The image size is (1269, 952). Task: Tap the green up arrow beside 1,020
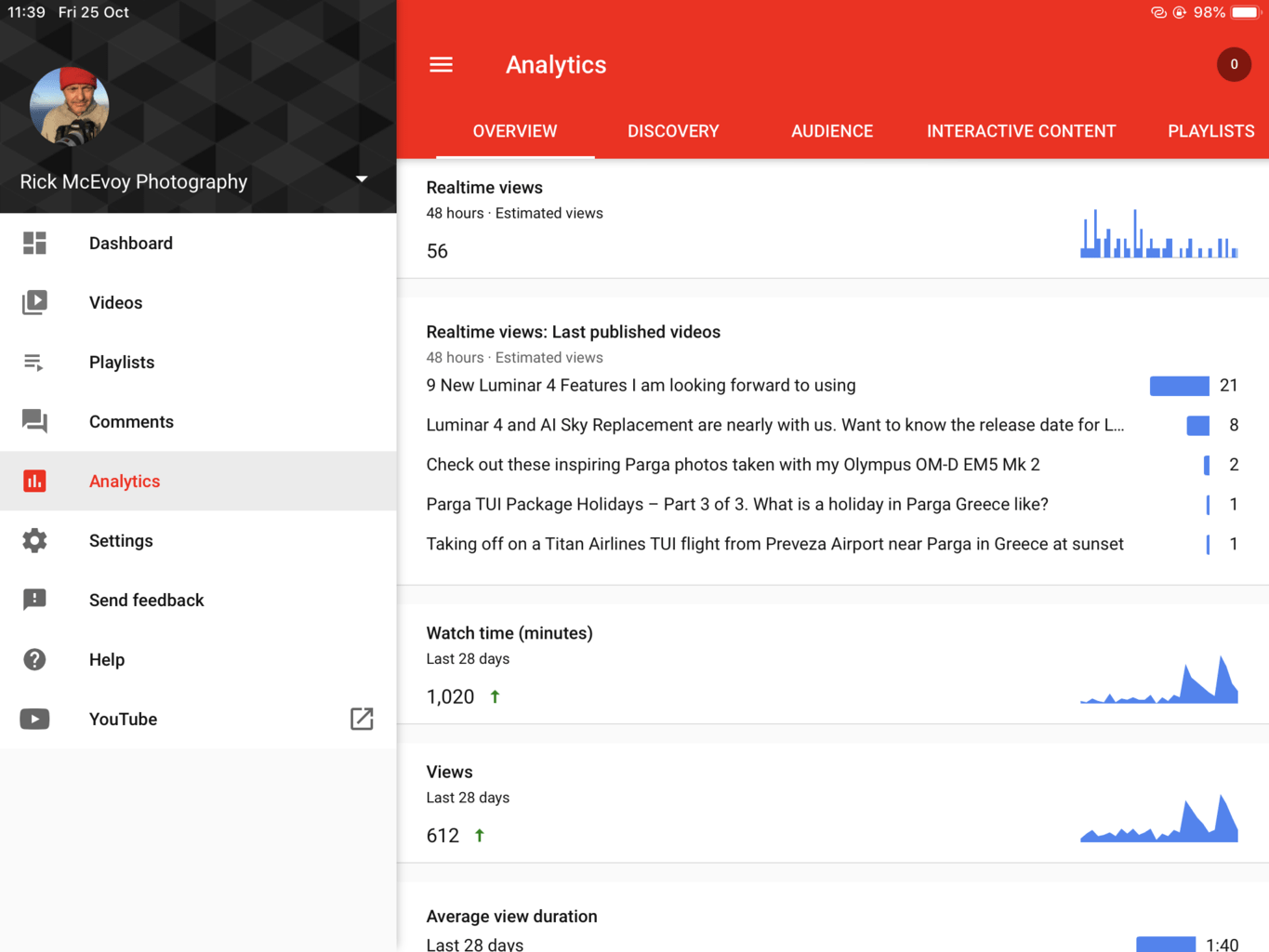coord(495,696)
